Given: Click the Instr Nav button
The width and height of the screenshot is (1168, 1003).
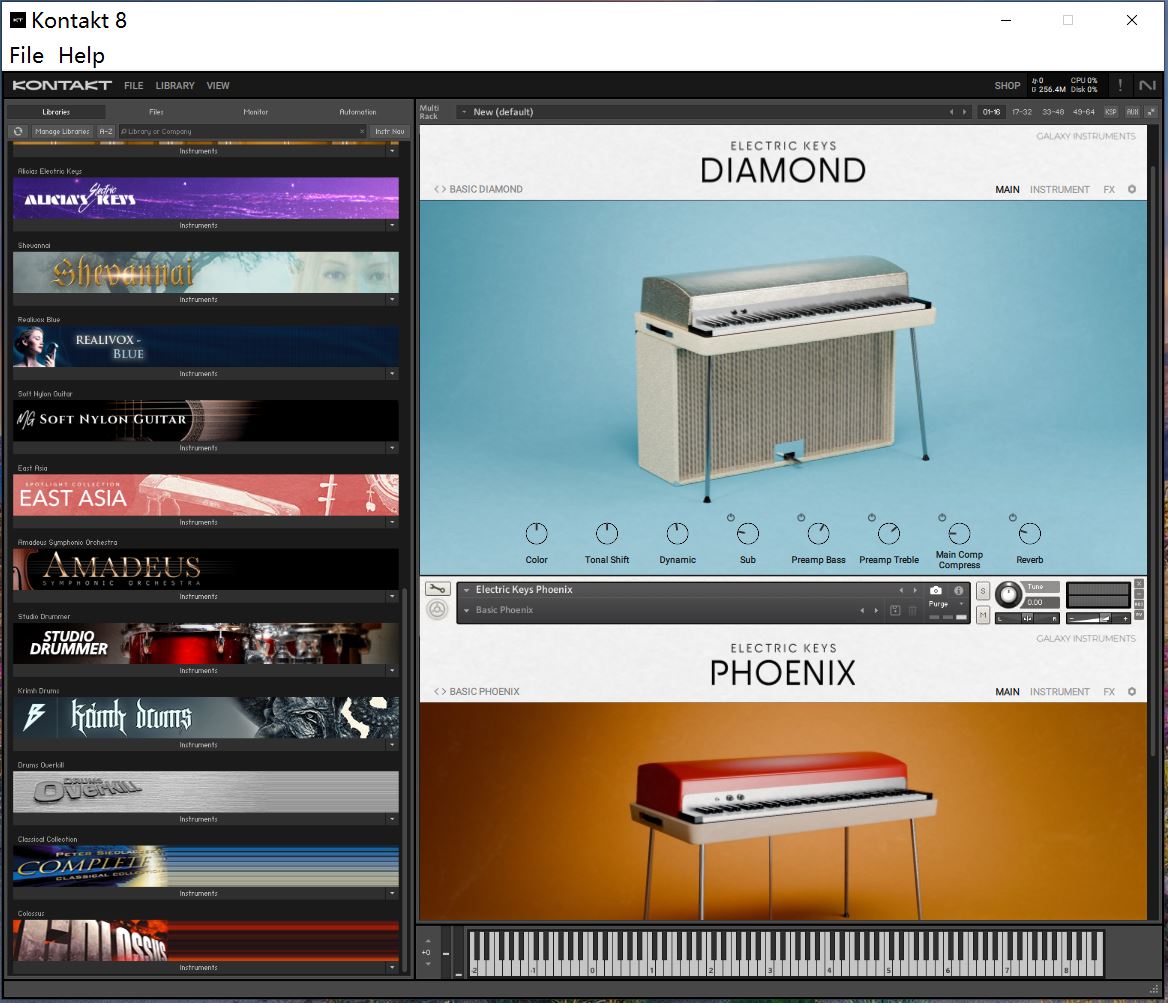Looking at the screenshot, I should click(390, 131).
